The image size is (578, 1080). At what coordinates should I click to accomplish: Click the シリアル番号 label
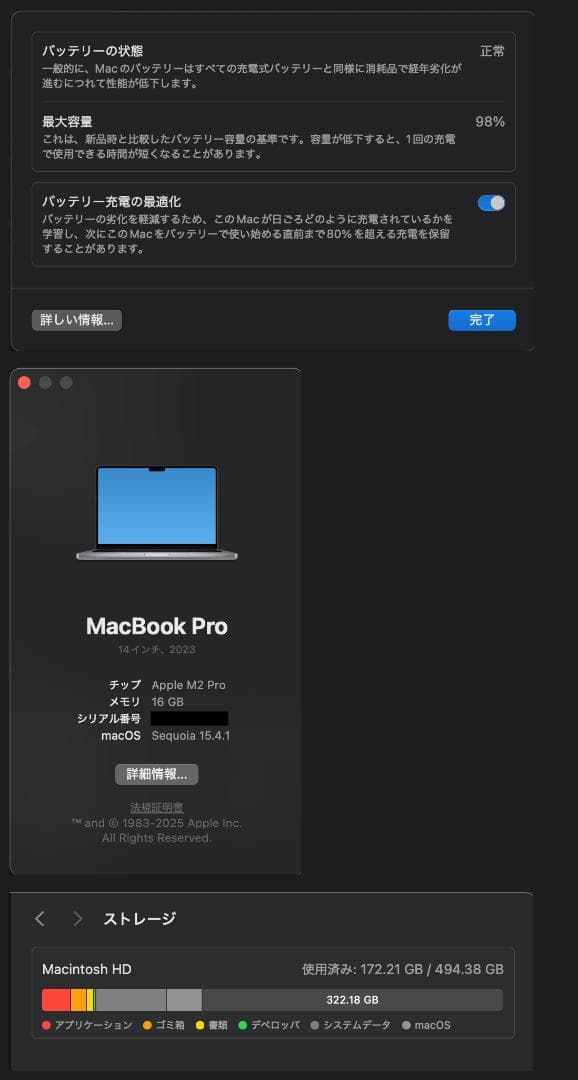[109, 718]
